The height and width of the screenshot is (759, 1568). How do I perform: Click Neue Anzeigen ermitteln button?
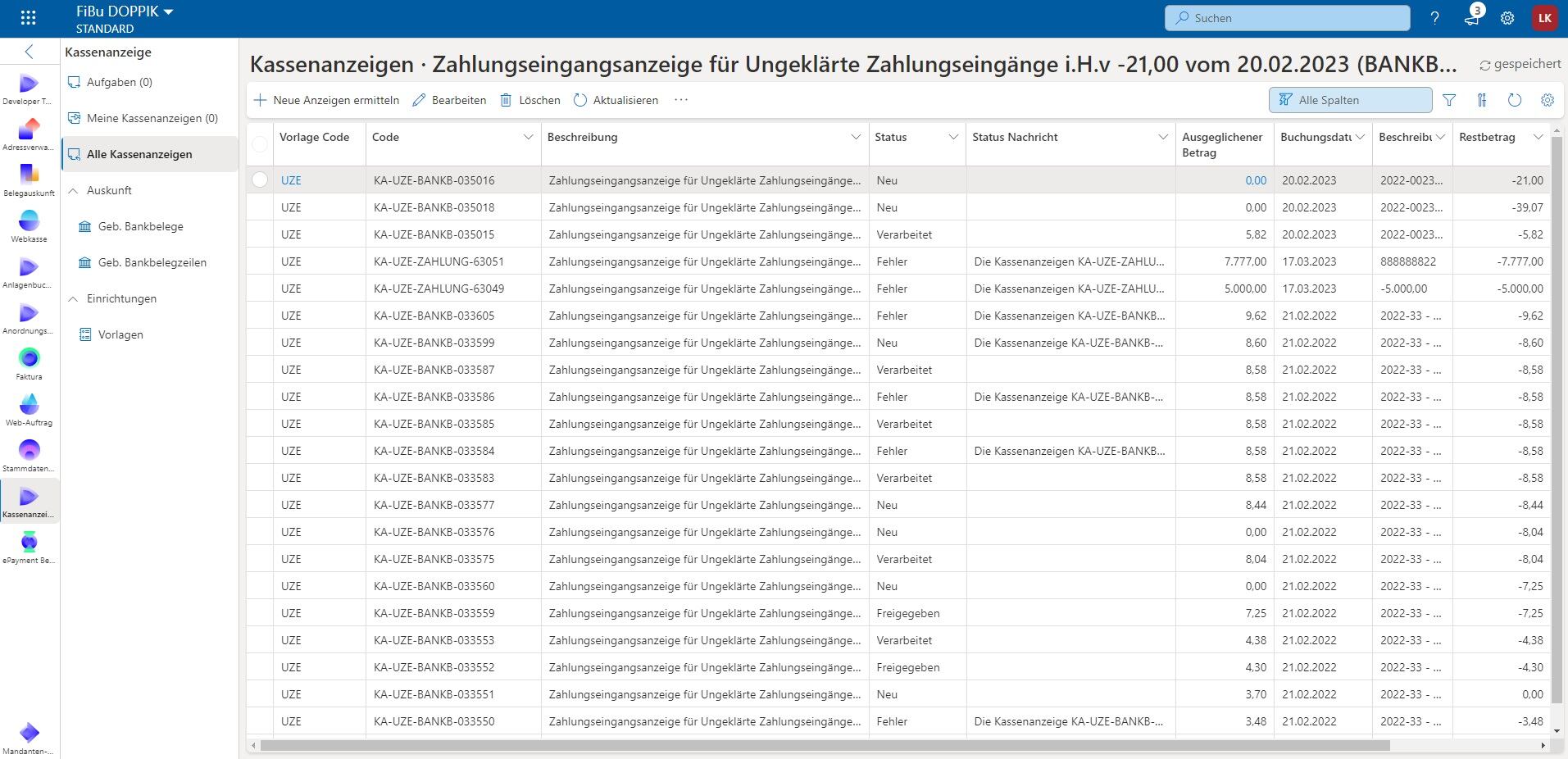coord(326,100)
